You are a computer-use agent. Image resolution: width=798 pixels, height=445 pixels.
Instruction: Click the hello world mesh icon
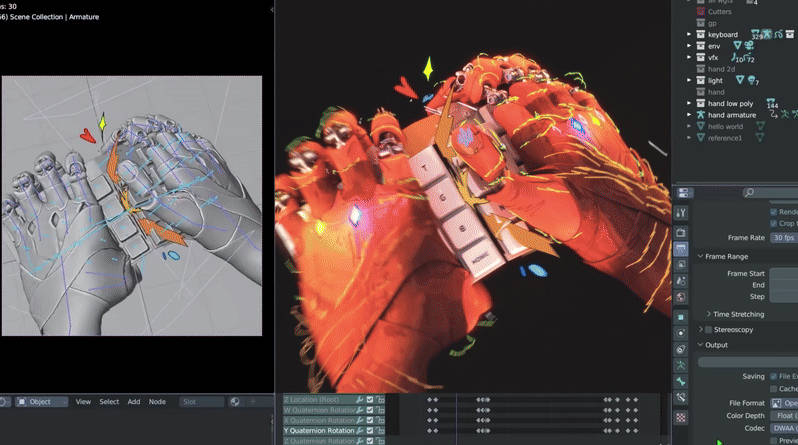tap(701, 126)
